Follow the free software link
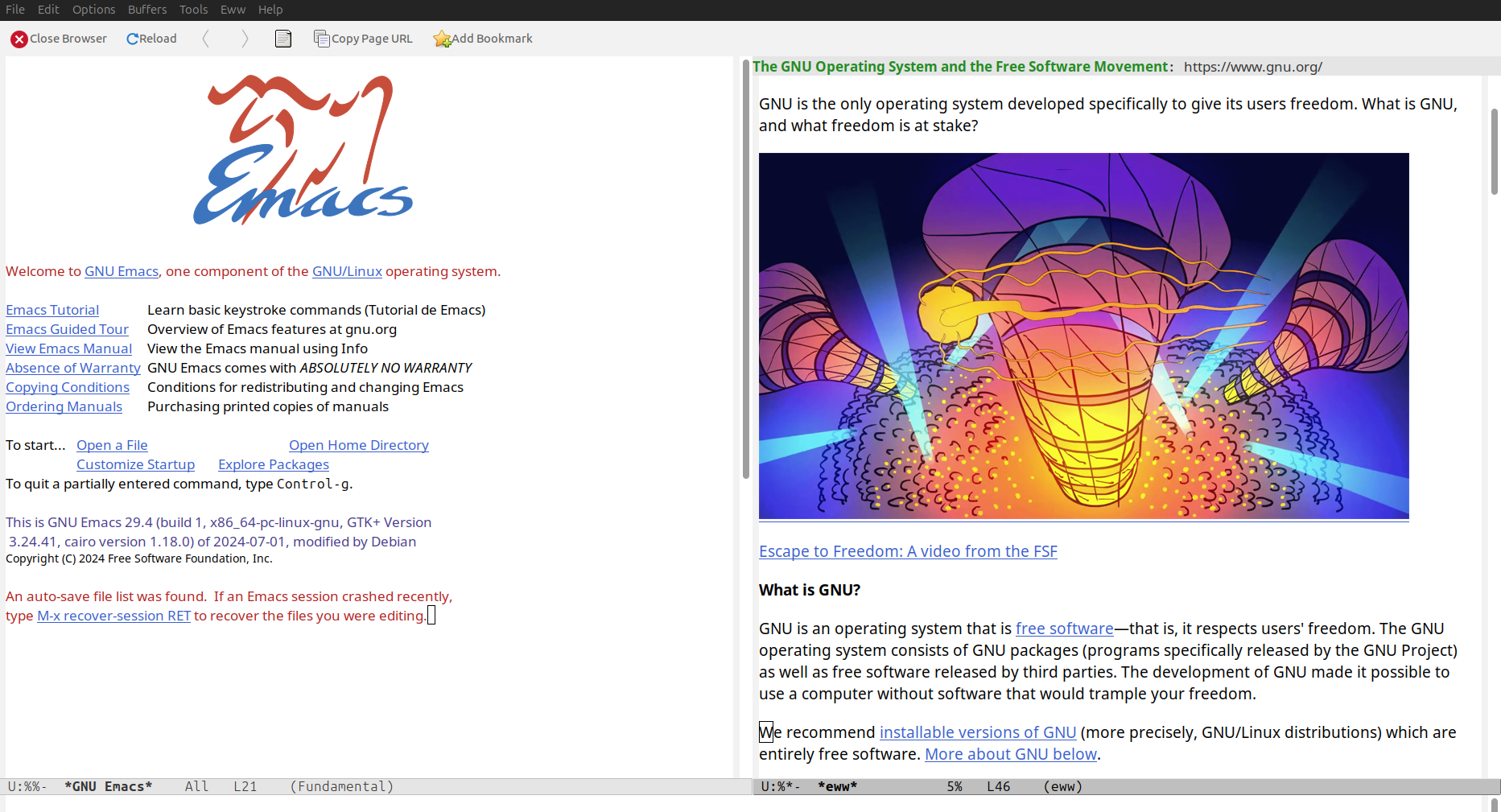The width and height of the screenshot is (1501, 812). pos(1065,629)
